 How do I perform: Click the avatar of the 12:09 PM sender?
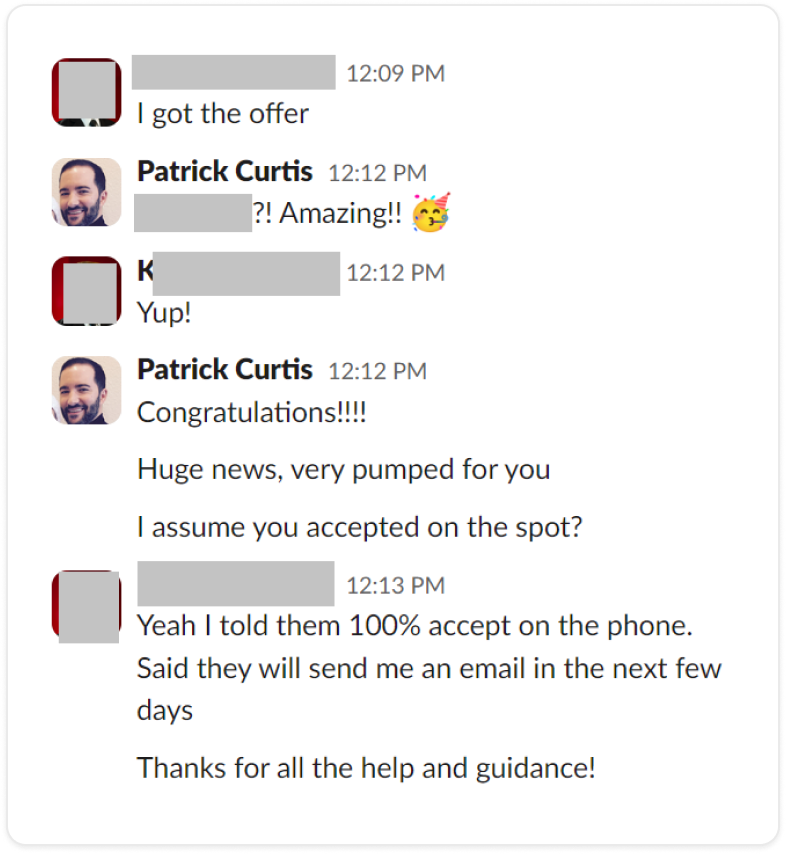86,92
